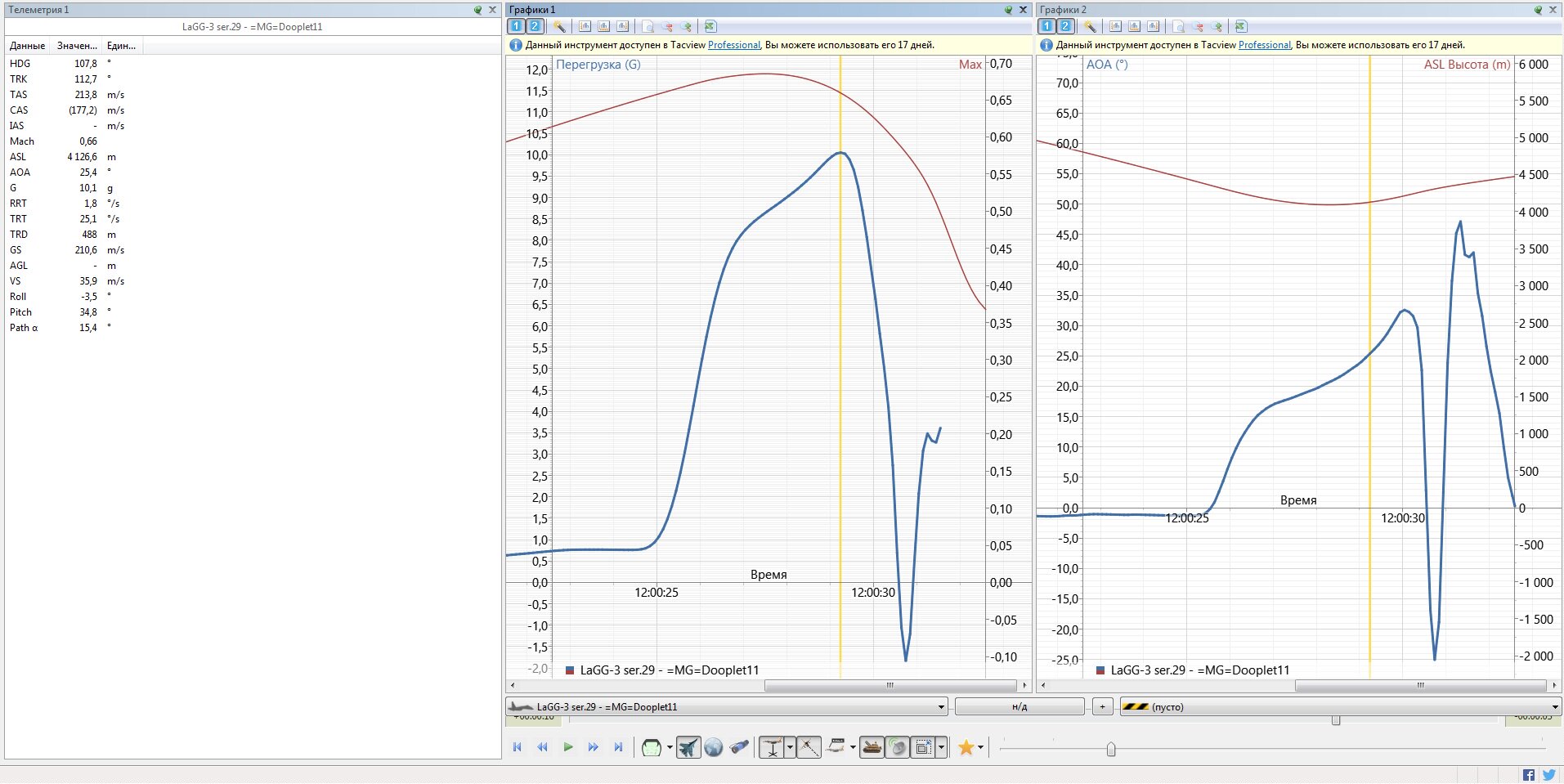Click the plus button beside н/д field
1564x784 pixels.
coord(1102,707)
